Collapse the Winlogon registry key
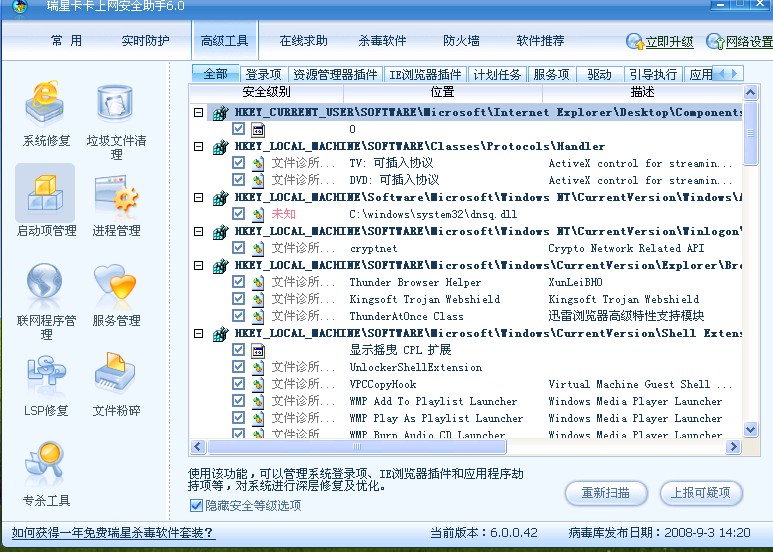This screenshot has width=773, height=552. pos(199,232)
